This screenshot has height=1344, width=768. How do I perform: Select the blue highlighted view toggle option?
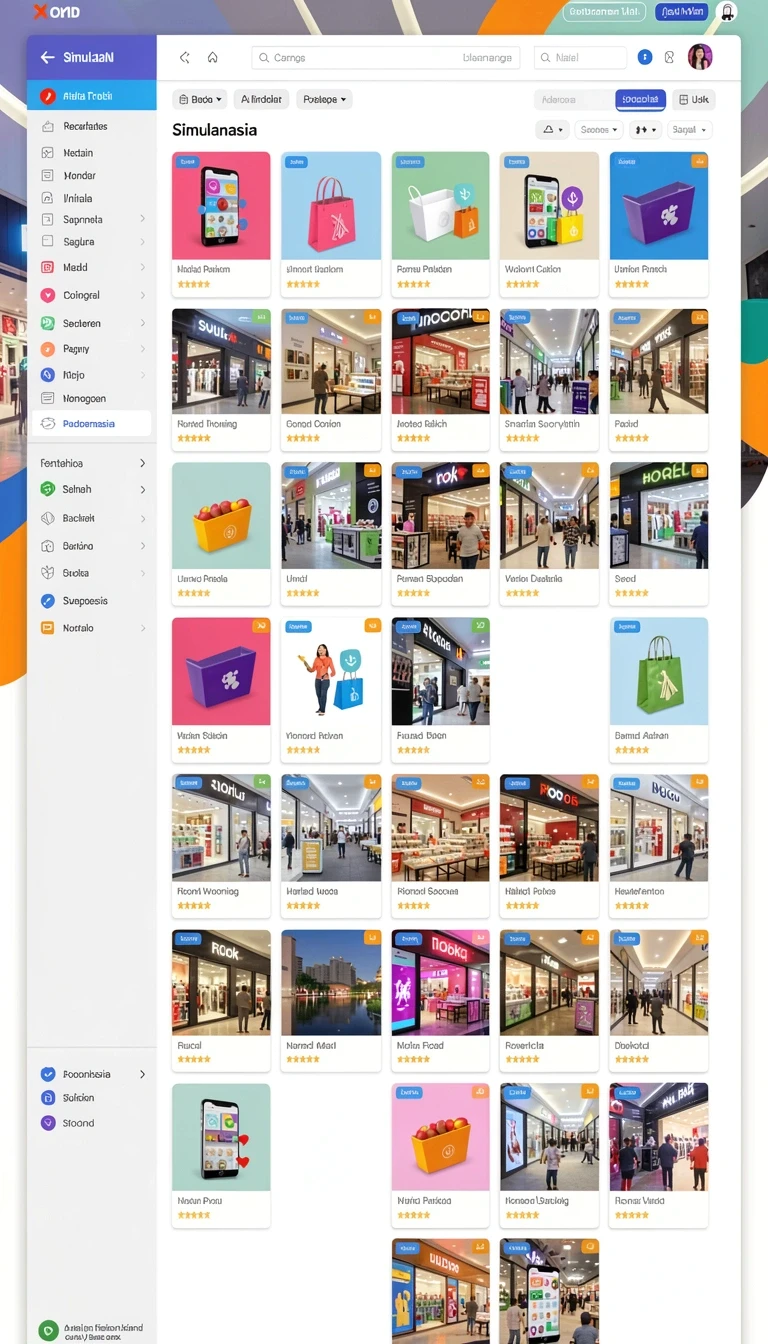(x=640, y=99)
